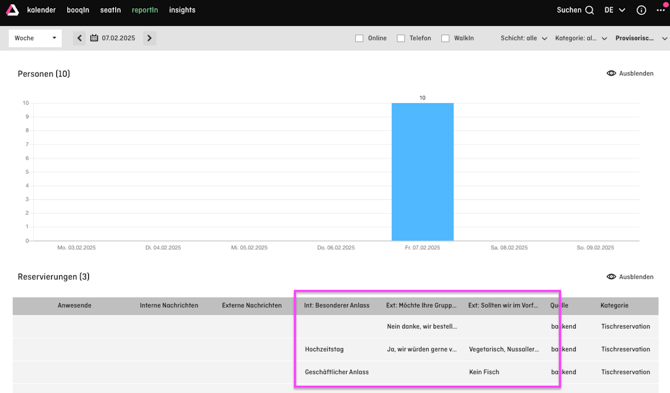Enable the WalkIn checkbox

(445, 38)
